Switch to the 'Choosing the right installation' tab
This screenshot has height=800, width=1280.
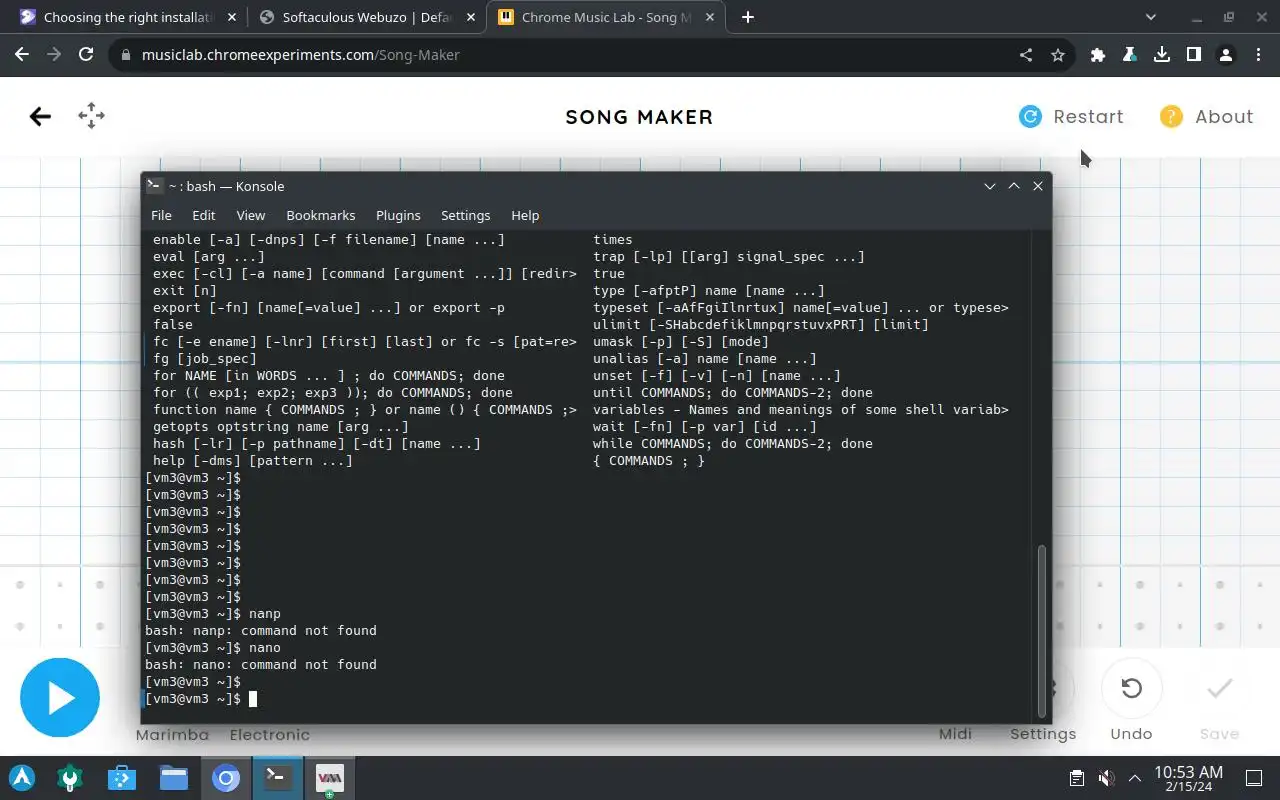pyautogui.click(x=127, y=17)
